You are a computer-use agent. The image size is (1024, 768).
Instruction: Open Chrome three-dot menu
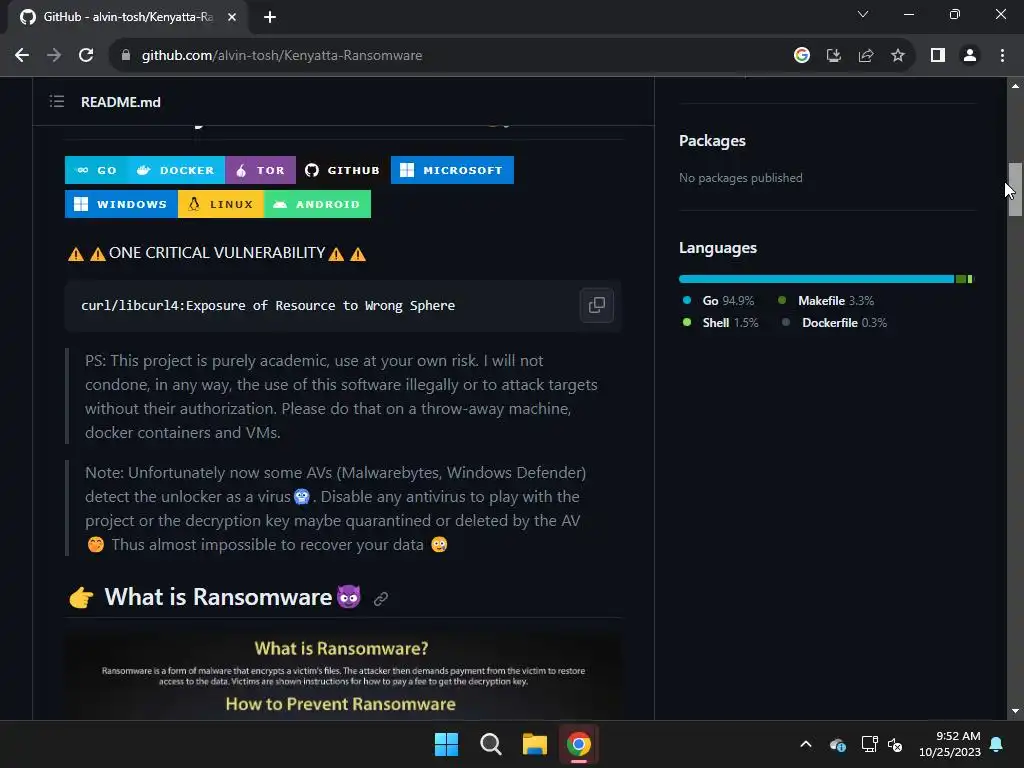(1002, 55)
